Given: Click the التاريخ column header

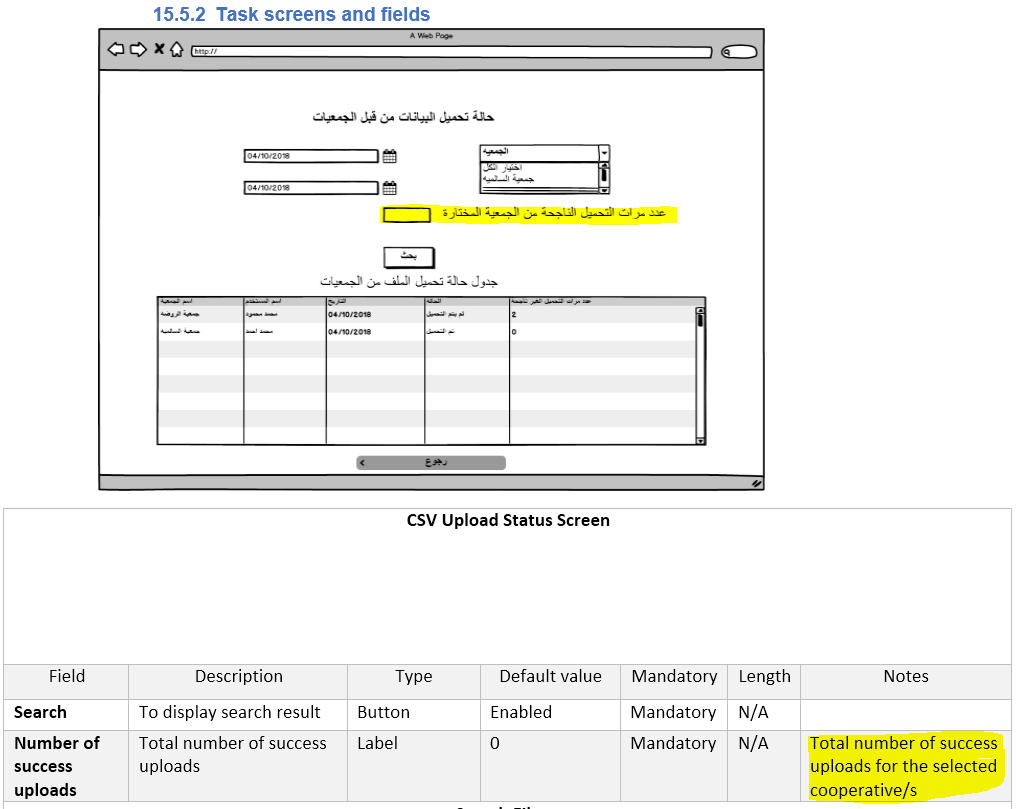Looking at the screenshot, I should coord(375,301).
